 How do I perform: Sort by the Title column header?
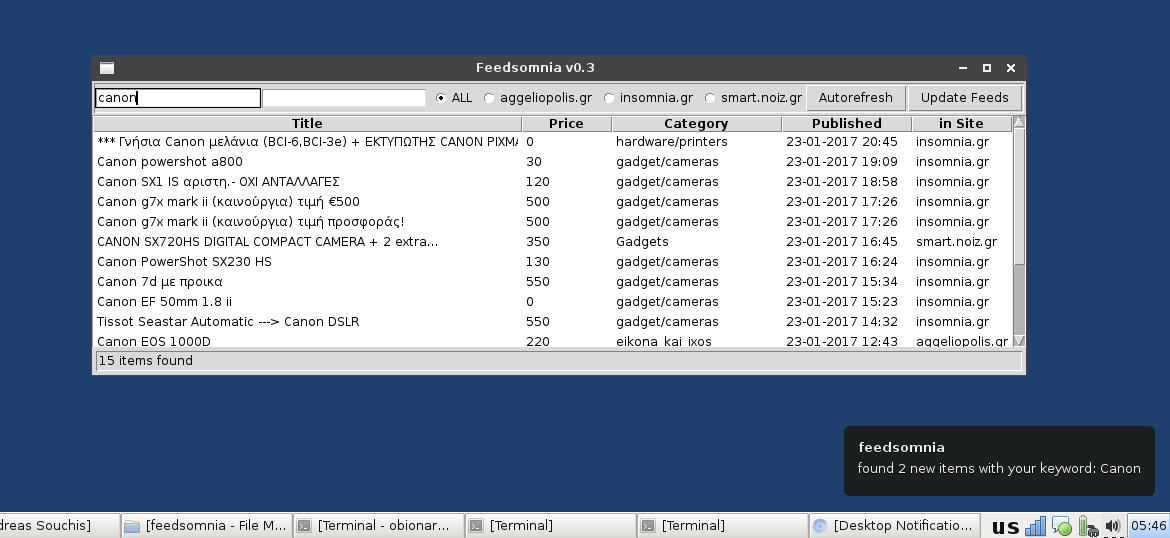[x=307, y=124]
